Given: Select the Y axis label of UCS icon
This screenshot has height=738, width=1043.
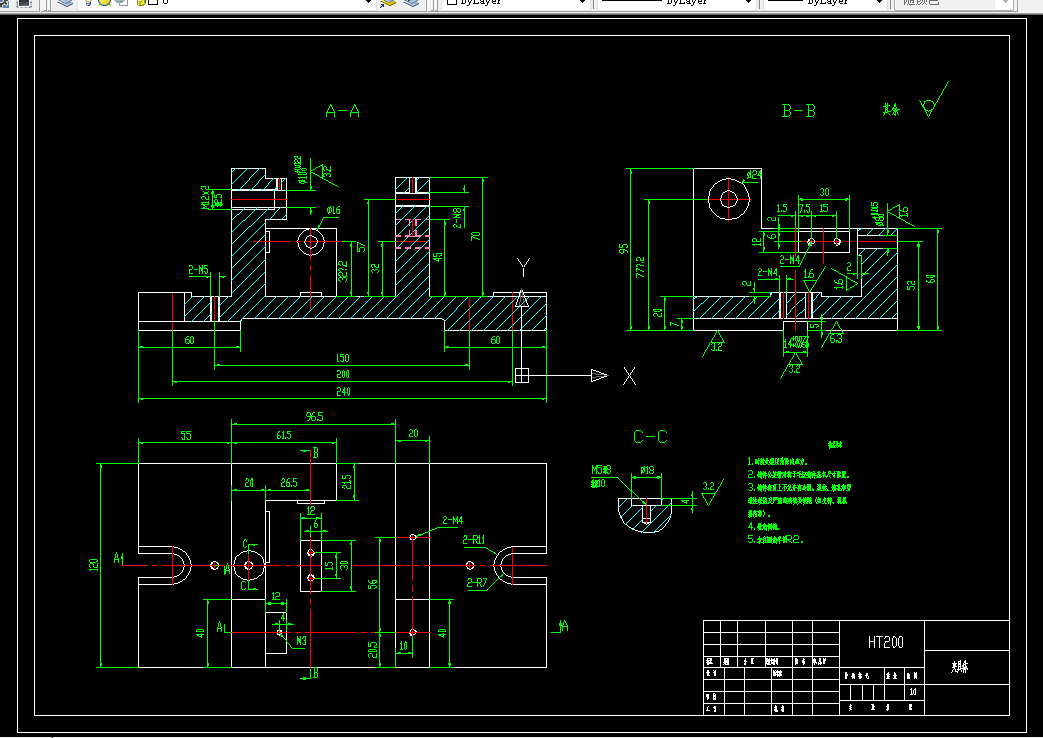Looking at the screenshot, I should pyautogui.click(x=523, y=268).
